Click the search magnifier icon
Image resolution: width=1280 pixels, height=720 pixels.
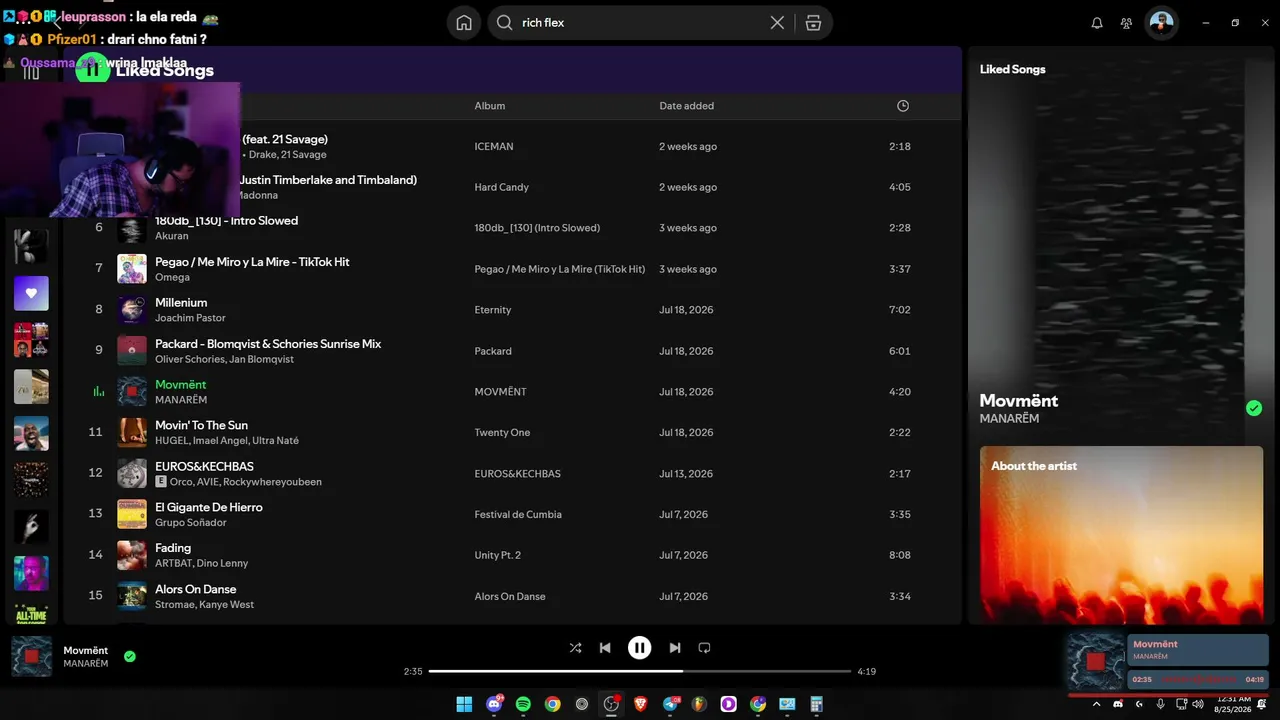504,23
